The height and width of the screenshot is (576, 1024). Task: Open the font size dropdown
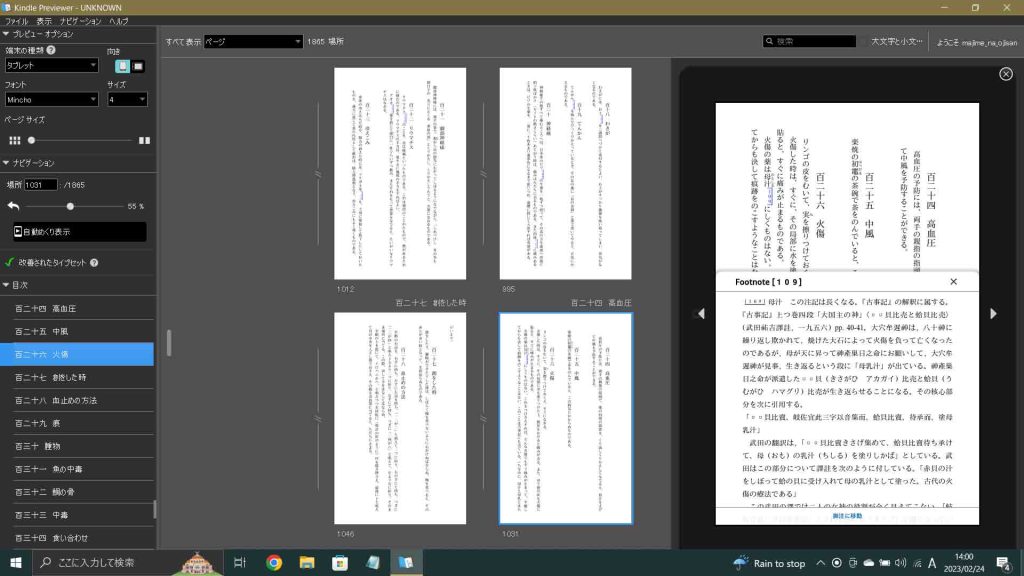pyautogui.click(x=127, y=99)
